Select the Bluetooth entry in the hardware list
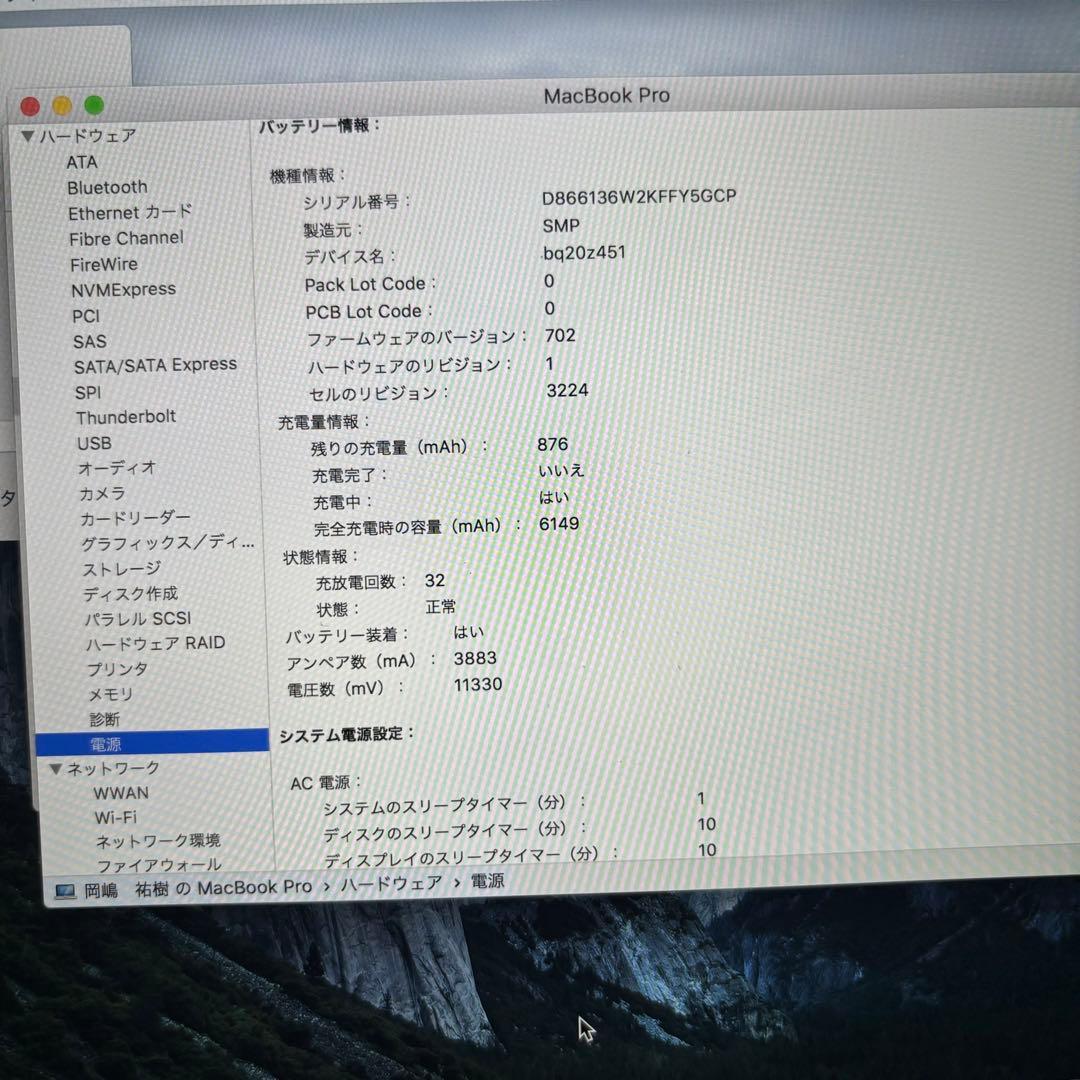Screen dimensions: 1080x1080 tap(107, 187)
